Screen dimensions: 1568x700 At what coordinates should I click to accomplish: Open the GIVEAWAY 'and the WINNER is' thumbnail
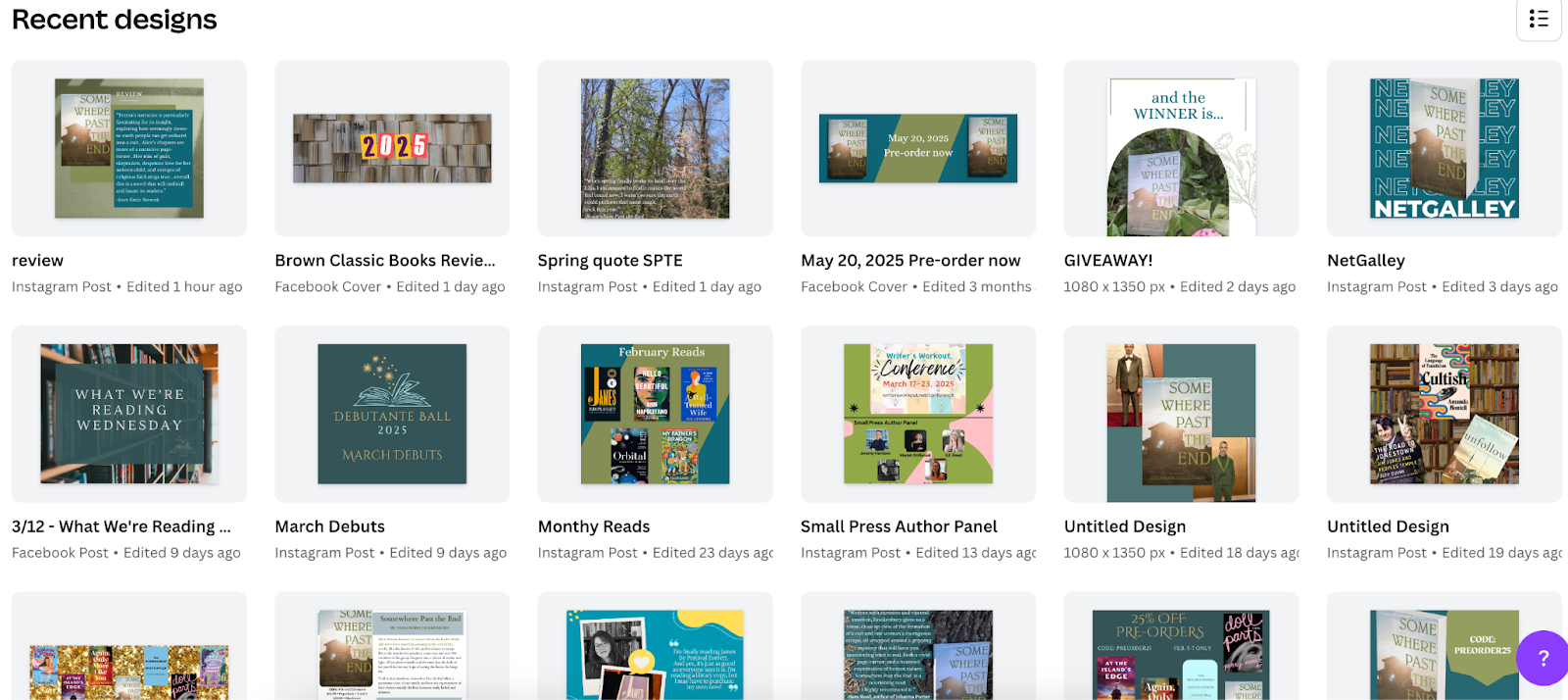(1182, 148)
